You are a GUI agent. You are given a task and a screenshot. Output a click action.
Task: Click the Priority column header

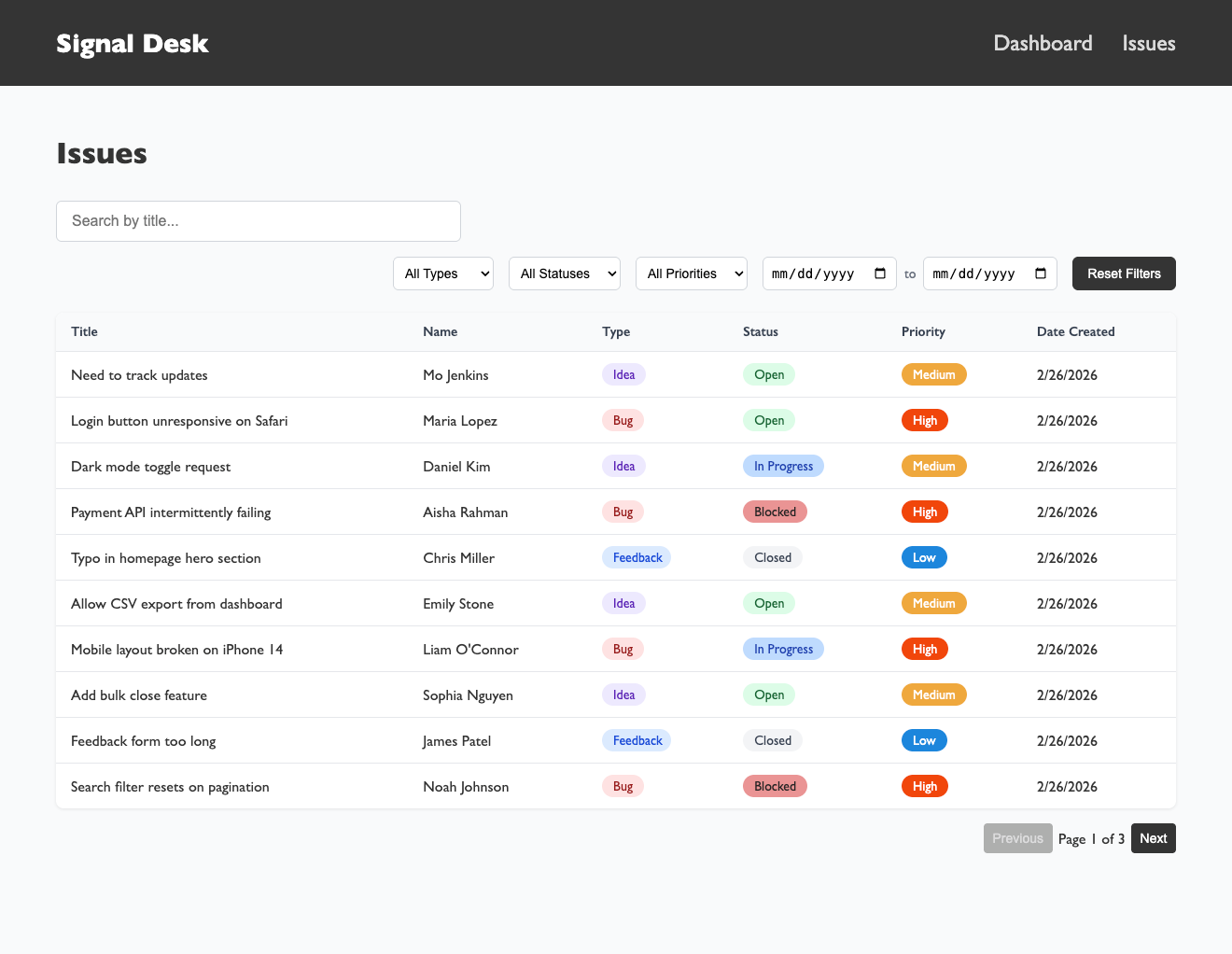pos(923,331)
